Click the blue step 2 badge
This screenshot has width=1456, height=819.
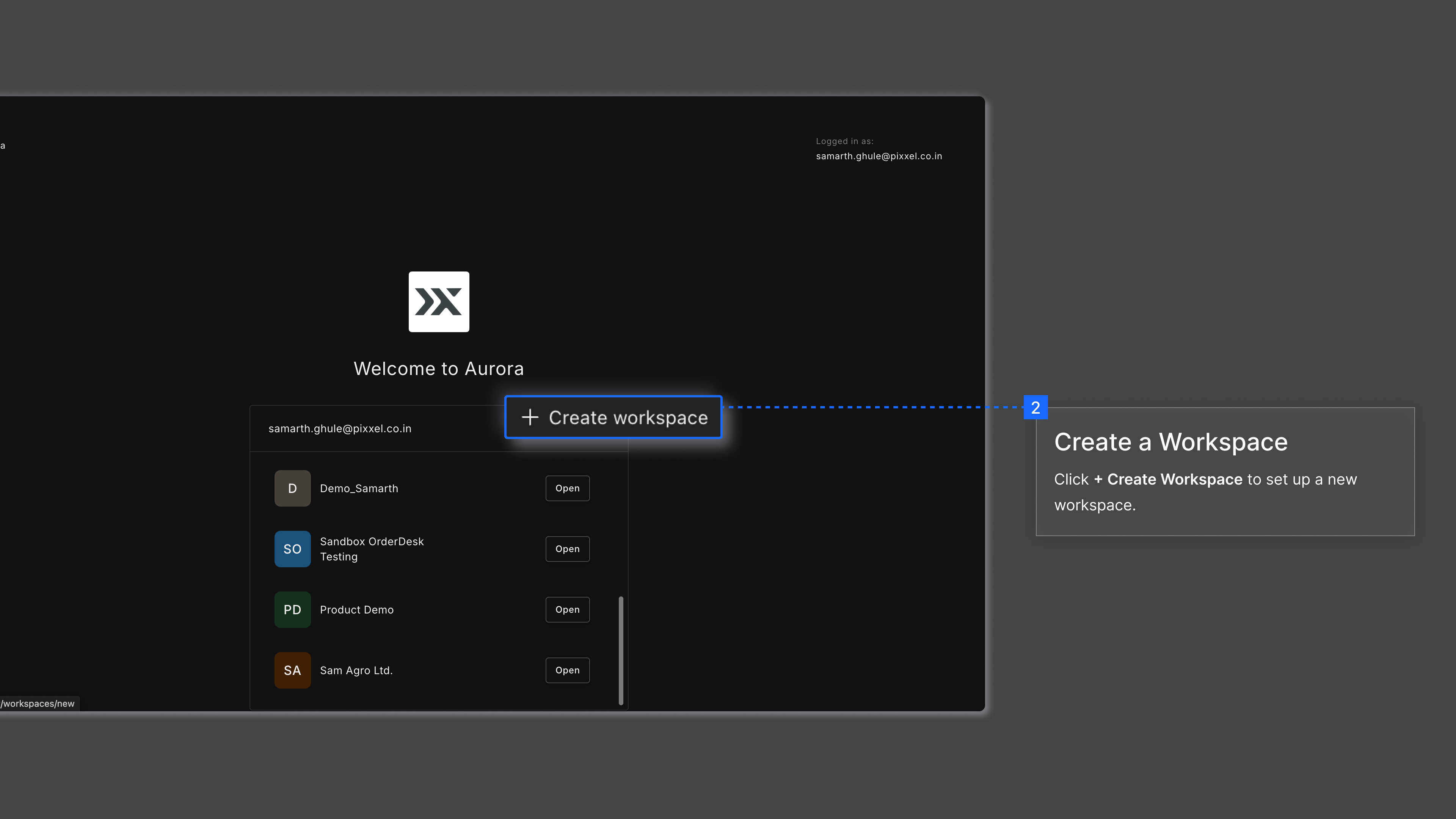(x=1035, y=408)
